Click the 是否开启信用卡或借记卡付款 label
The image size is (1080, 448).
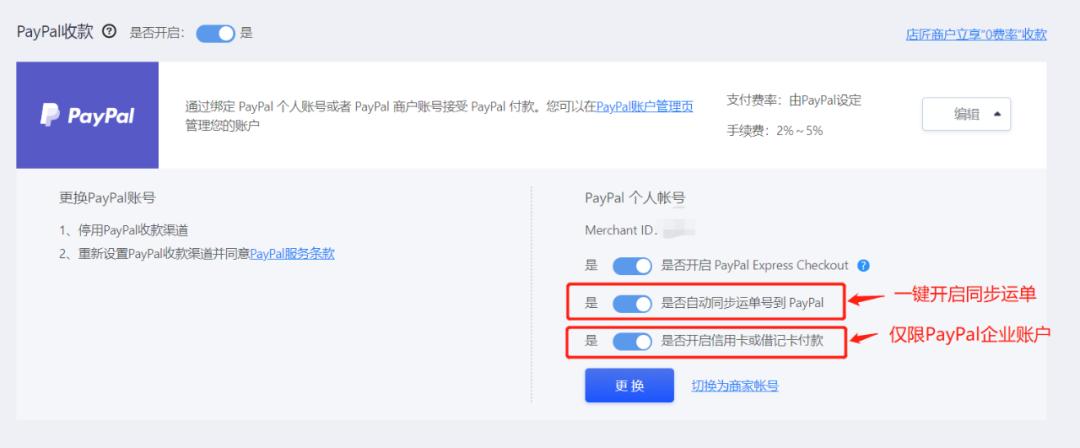742,340
